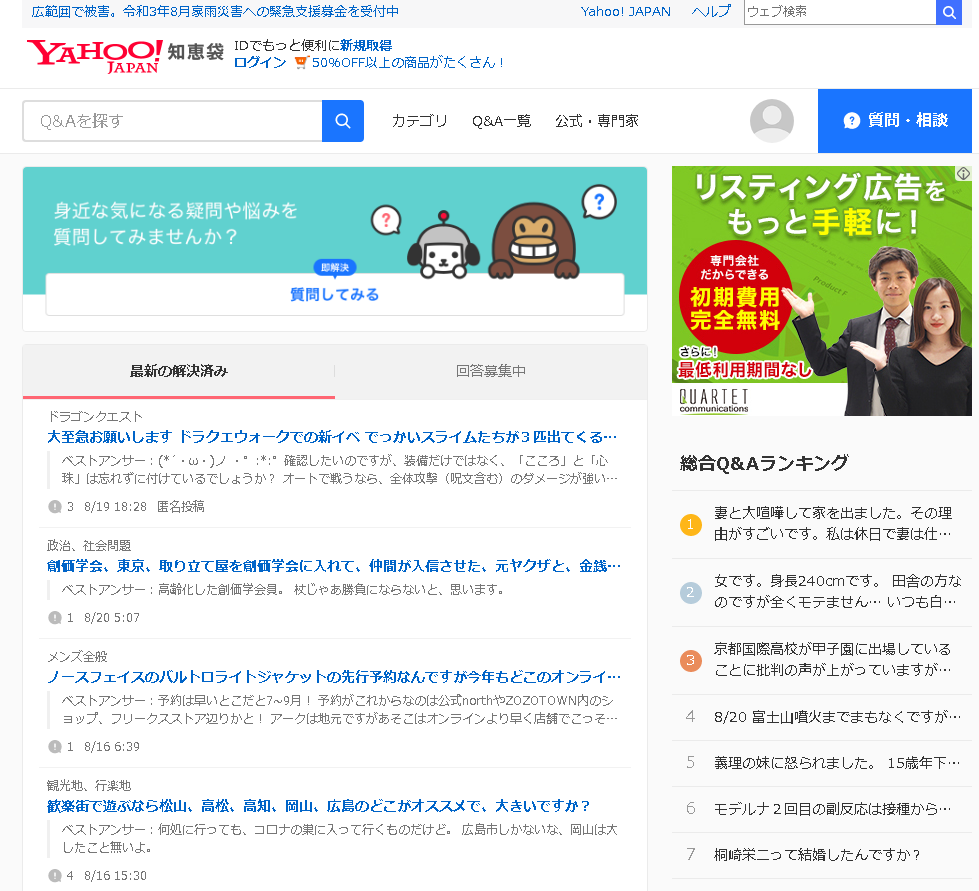The image size is (979, 891).
Task: Open the 創価学会 question title
Action: [x=334, y=566]
